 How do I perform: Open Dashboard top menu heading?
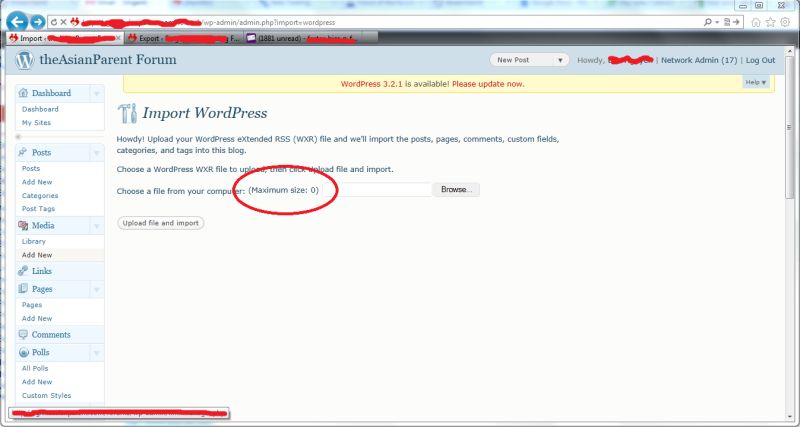(x=51, y=93)
